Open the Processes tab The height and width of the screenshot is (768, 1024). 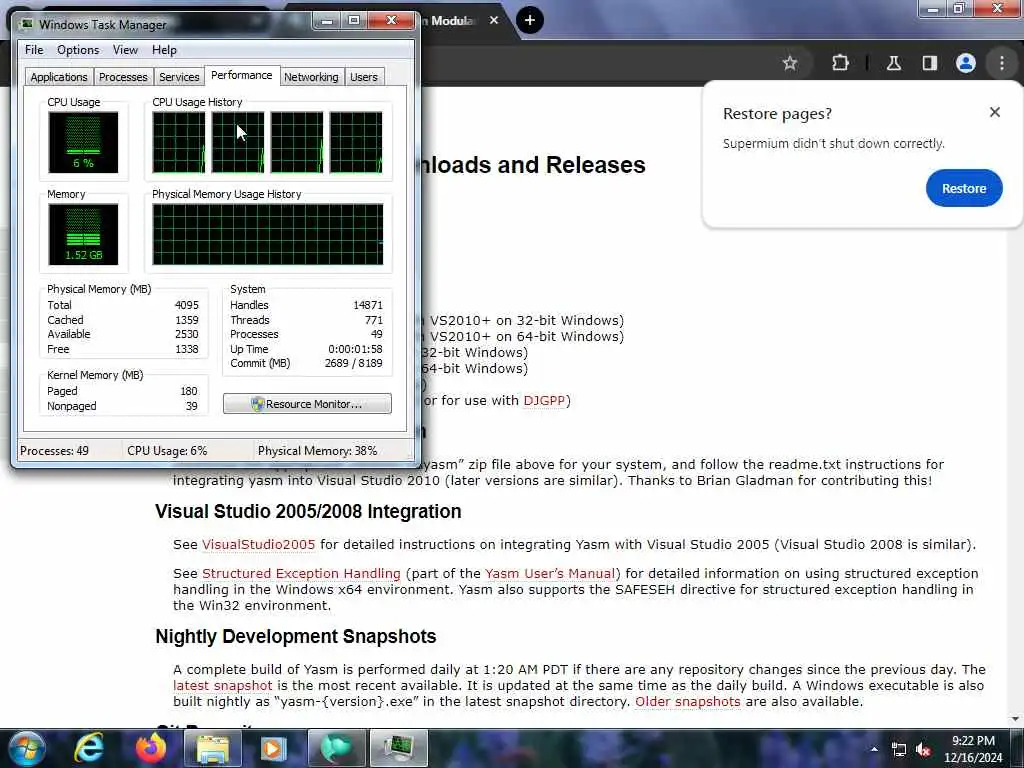[123, 77]
